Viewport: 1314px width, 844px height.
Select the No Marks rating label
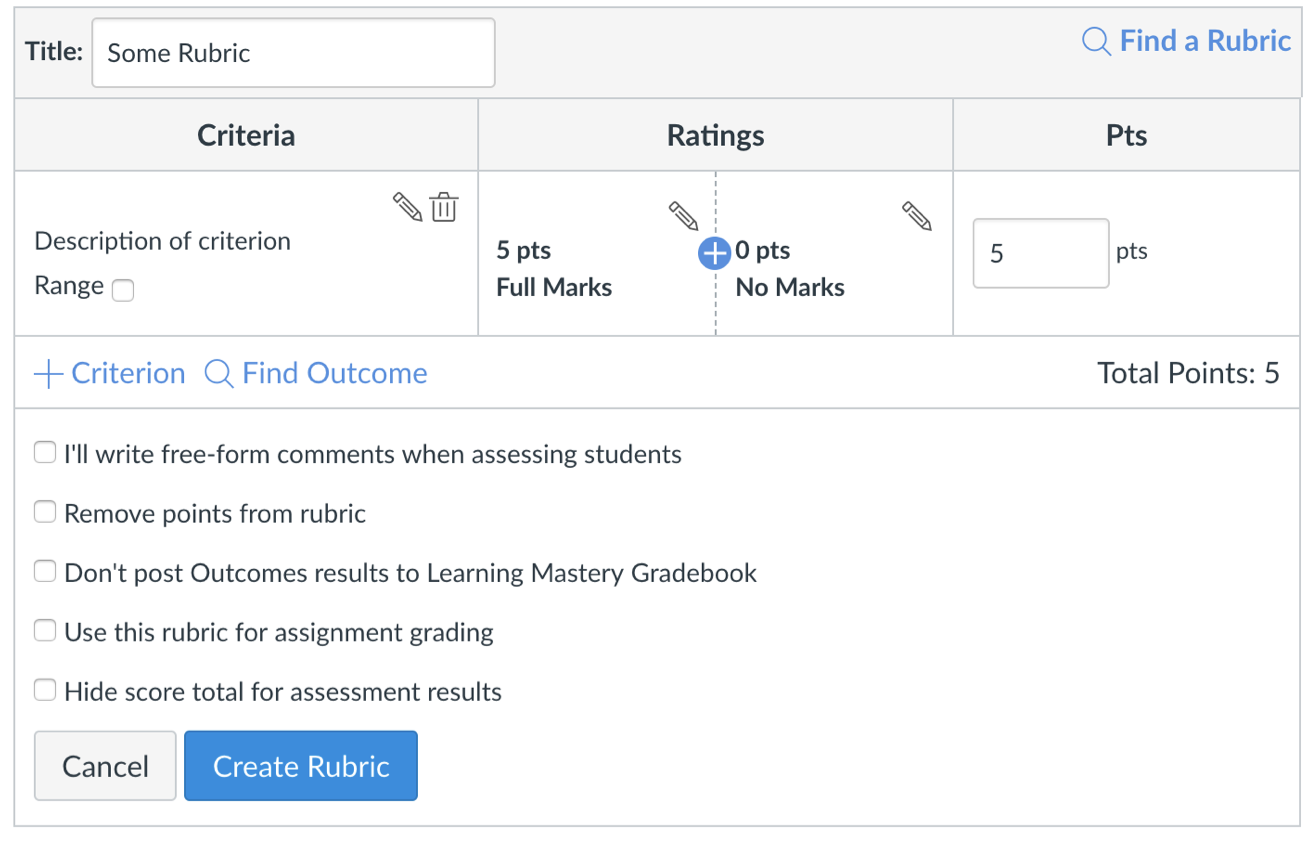point(790,287)
